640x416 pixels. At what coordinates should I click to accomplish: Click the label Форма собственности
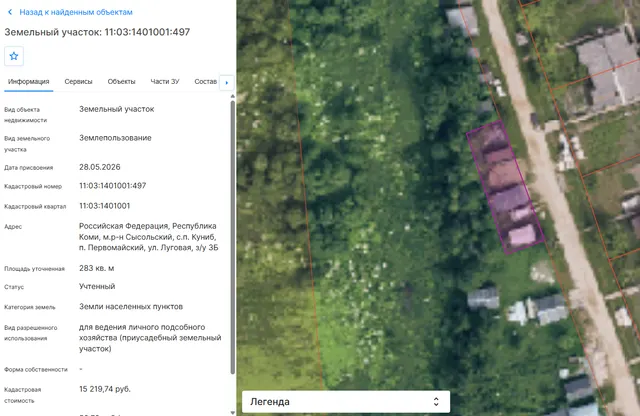pyautogui.click(x=36, y=369)
